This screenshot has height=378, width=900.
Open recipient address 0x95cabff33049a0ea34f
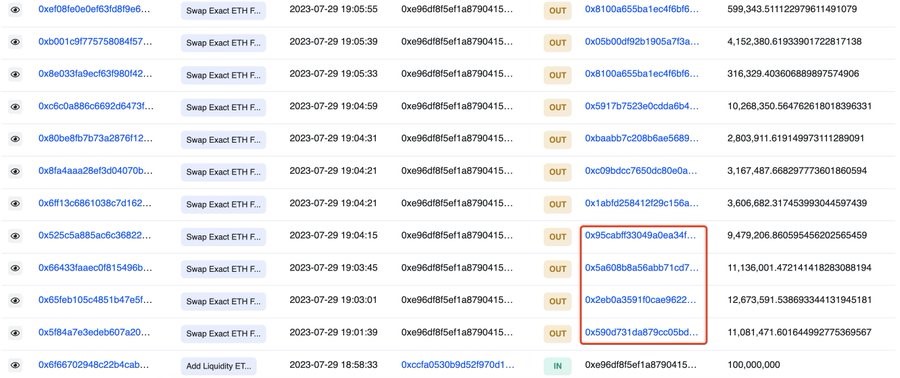642,235
